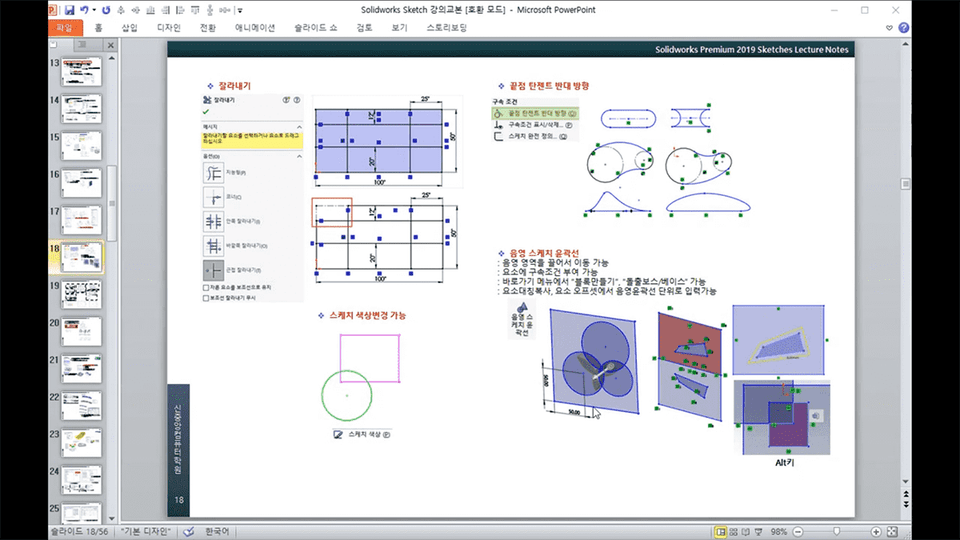Click Fit slide to window icon
This screenshot has width=960, height=540.
[893, 532]
